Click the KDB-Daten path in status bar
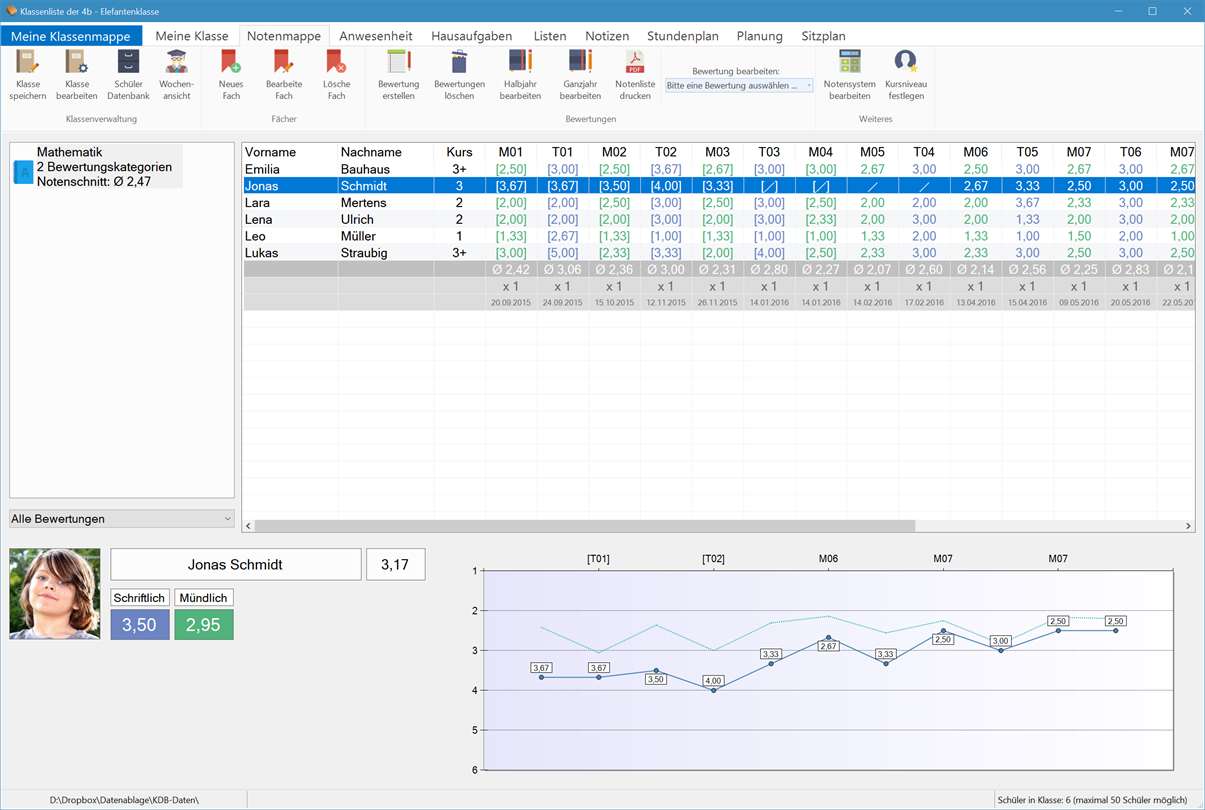1205x810 pixels. [125, 799]
